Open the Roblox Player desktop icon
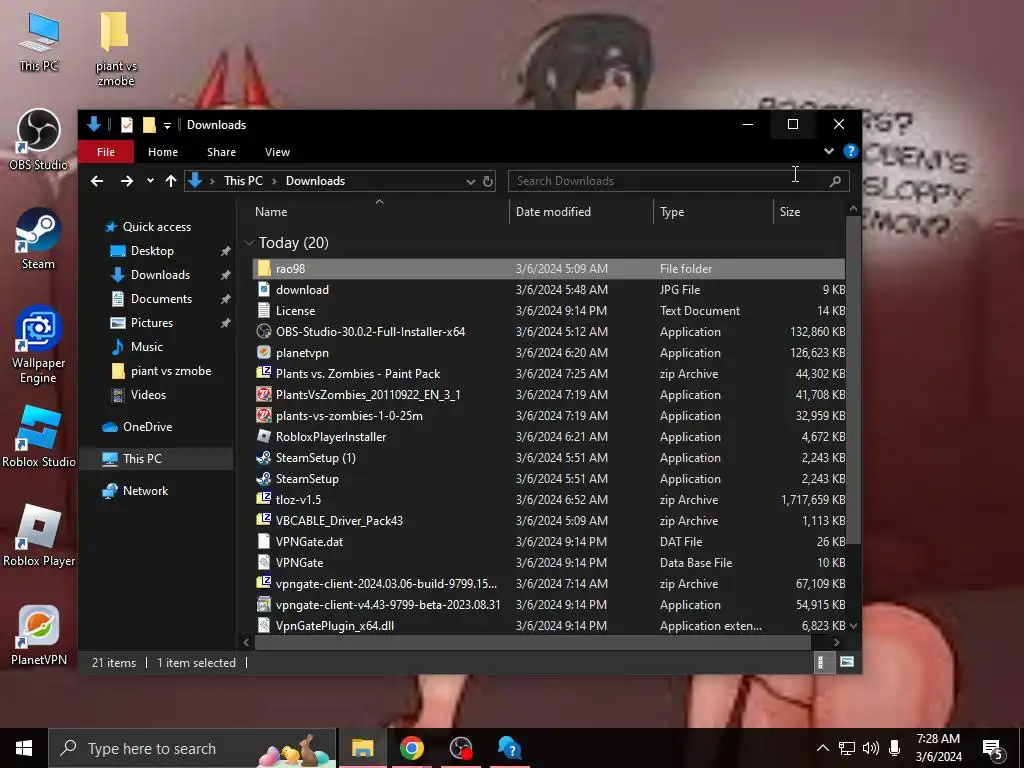This screenshot has height=768, width=1024. point(39,536)
